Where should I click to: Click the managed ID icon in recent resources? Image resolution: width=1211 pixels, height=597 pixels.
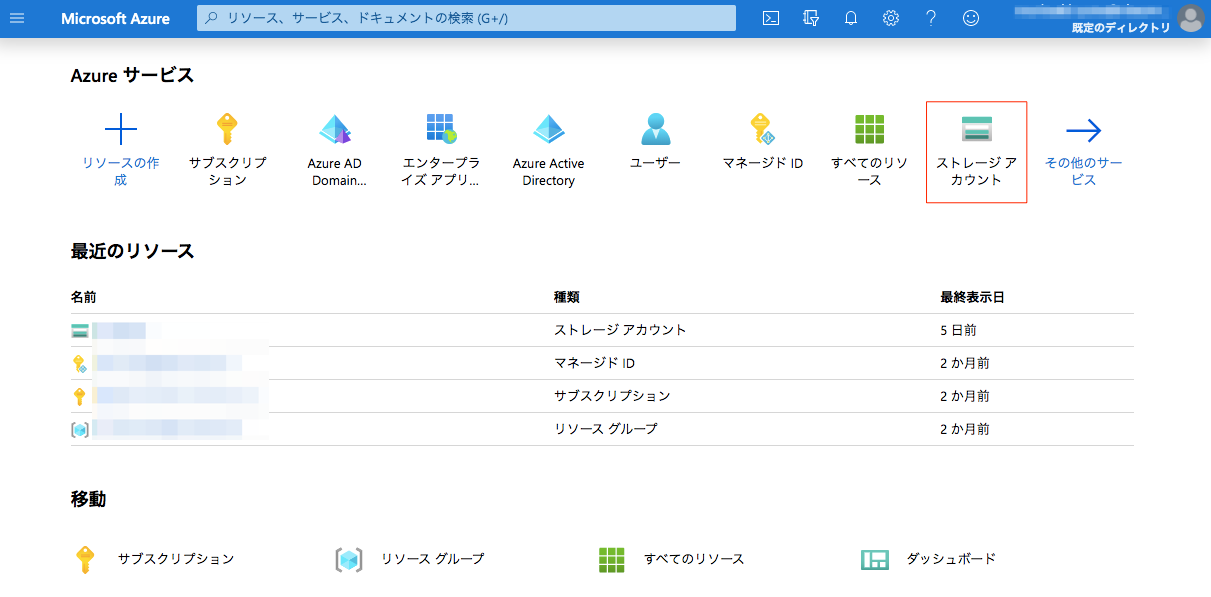tap(80, 364)
